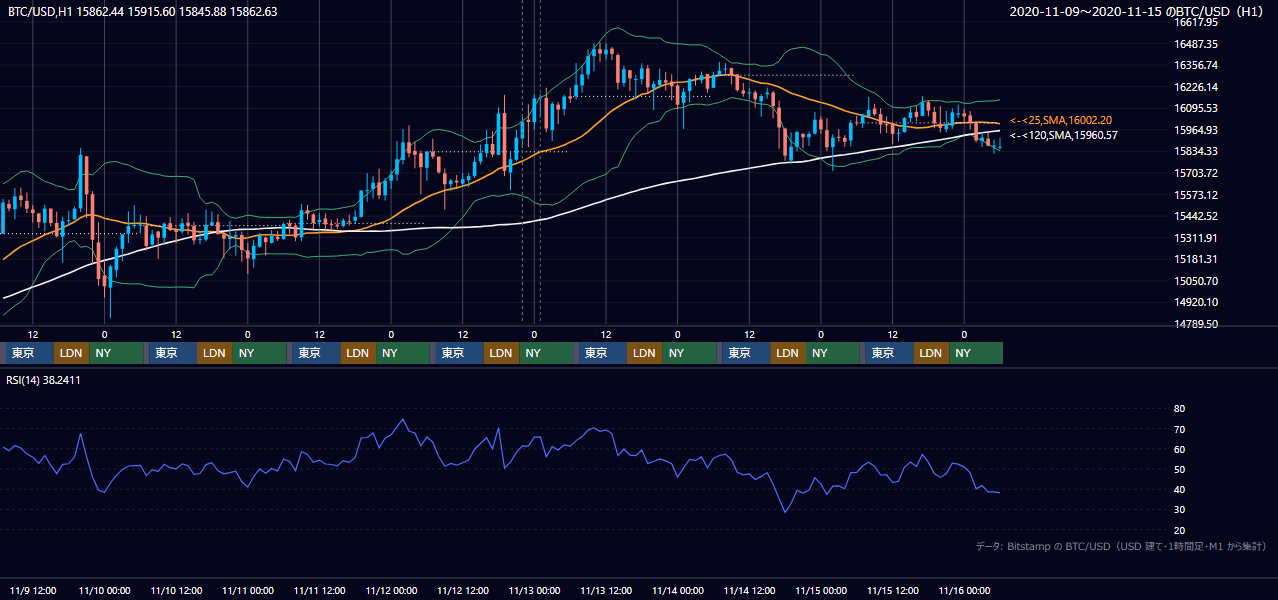Click the 11/10 00:00 time label
The width and height of the screenshot is (1278, 600).
104,591
